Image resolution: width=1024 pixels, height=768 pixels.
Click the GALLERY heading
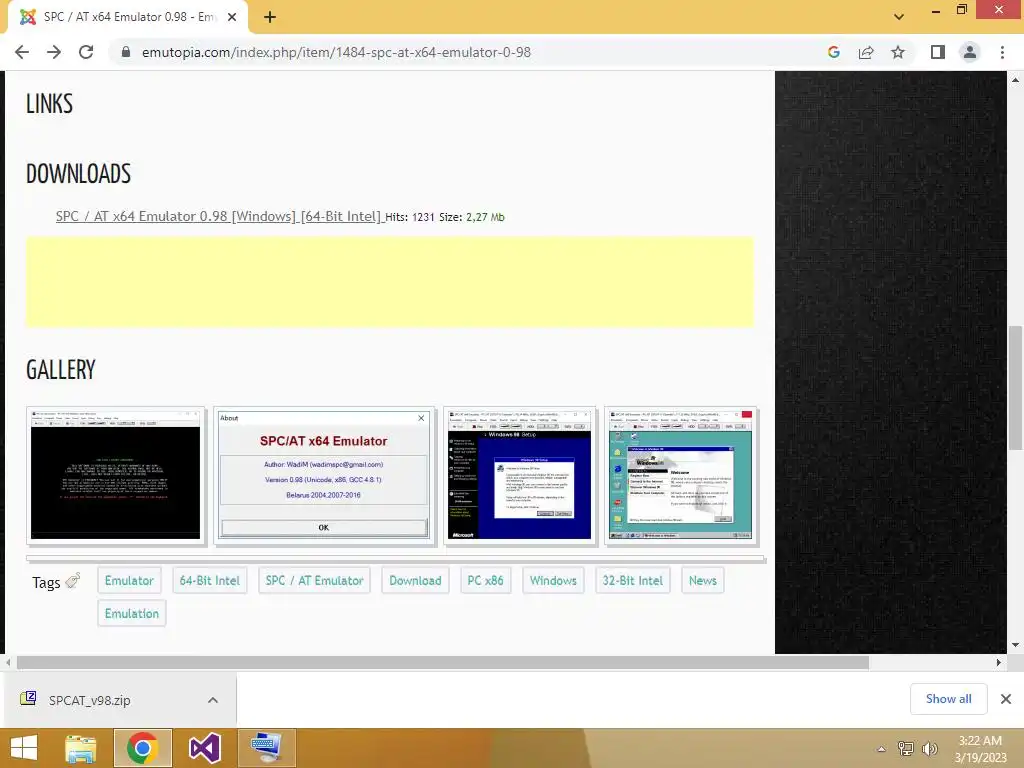(x=61, y=370)
